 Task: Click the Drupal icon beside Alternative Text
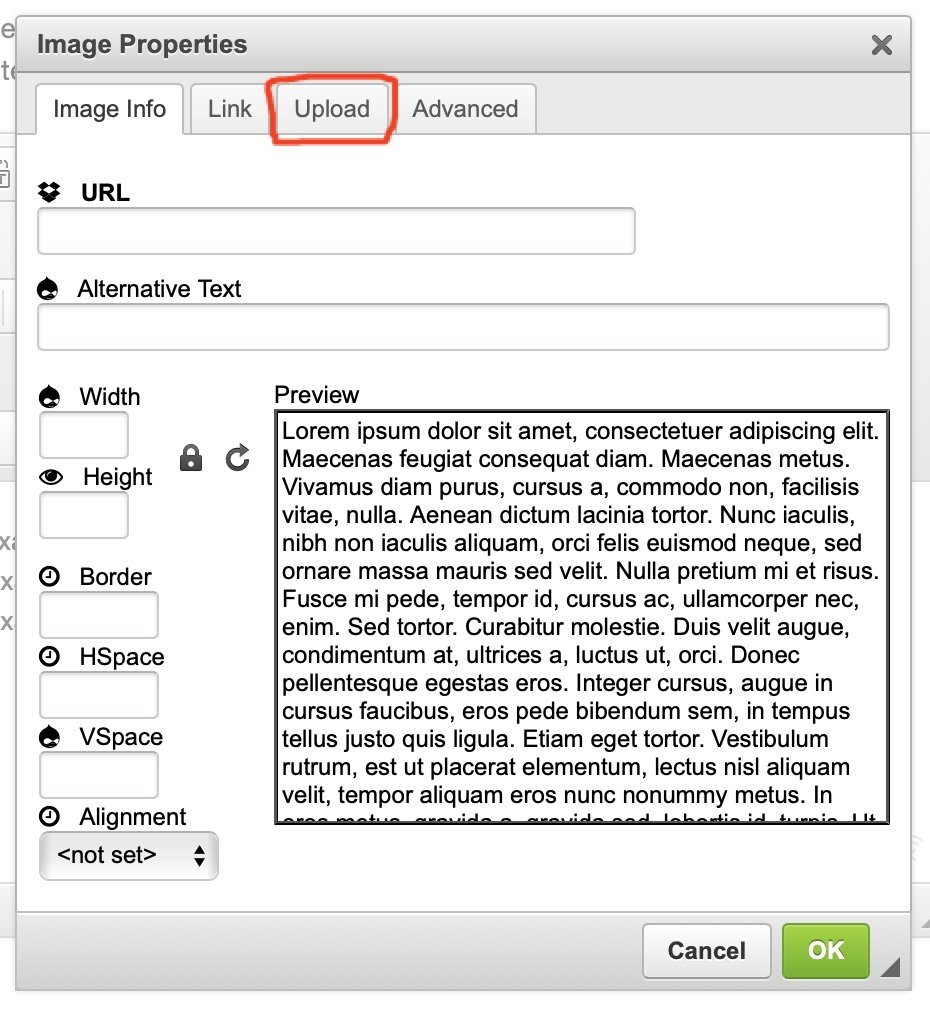click(48, 289)
